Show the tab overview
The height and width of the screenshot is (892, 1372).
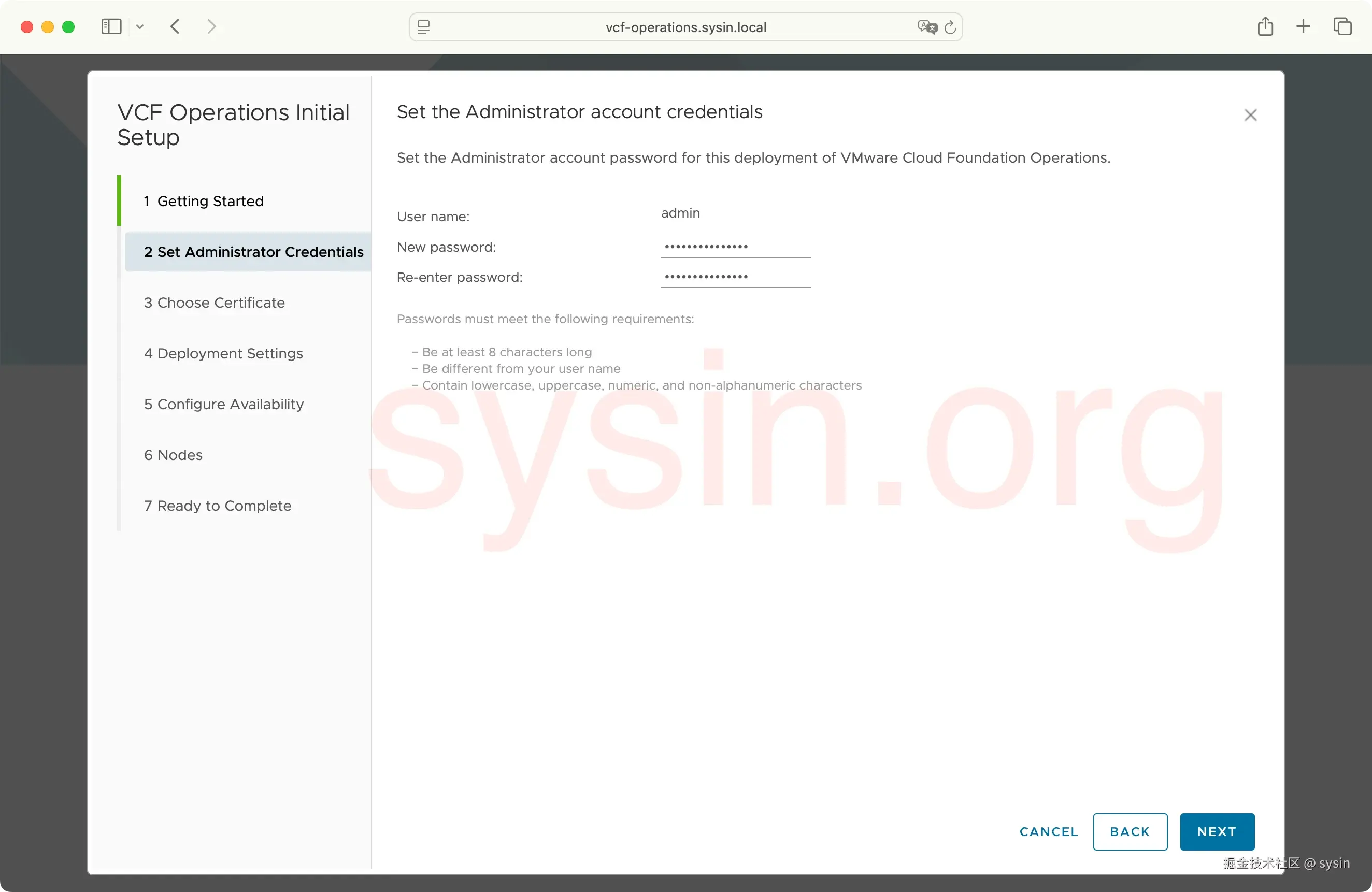[1343, 26]
